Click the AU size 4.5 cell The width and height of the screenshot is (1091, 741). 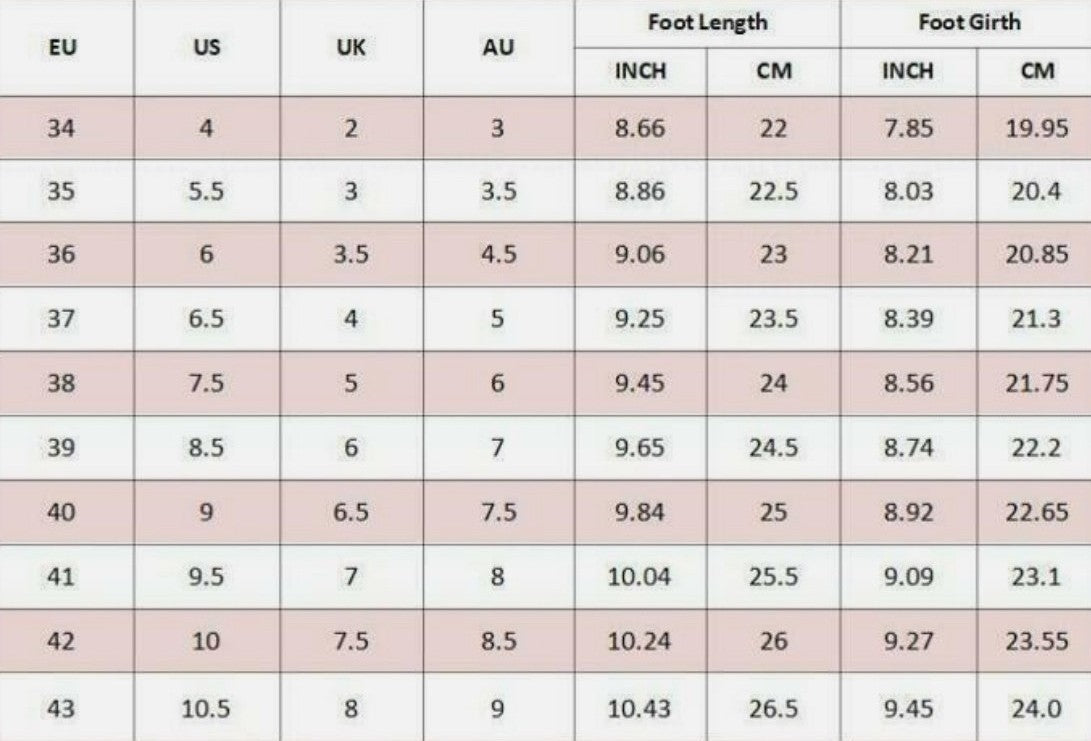(498, 255)
